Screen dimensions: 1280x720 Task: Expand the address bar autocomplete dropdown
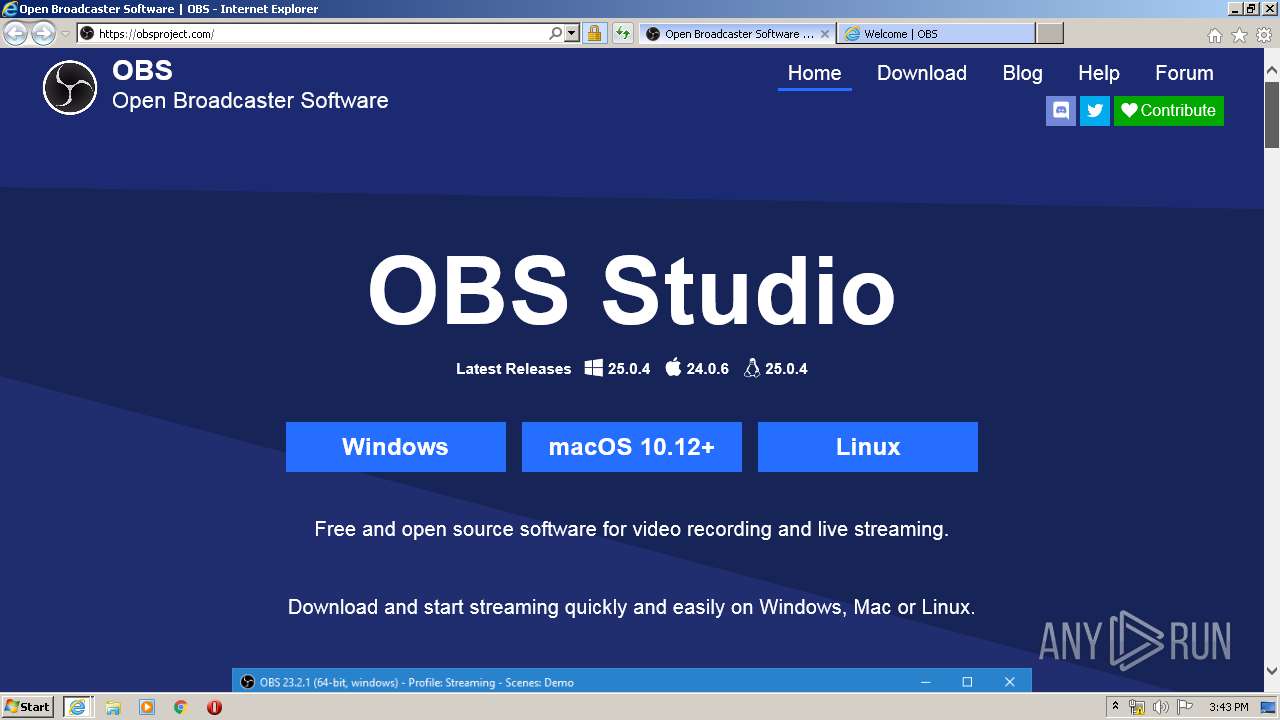(x=572, y=33)
